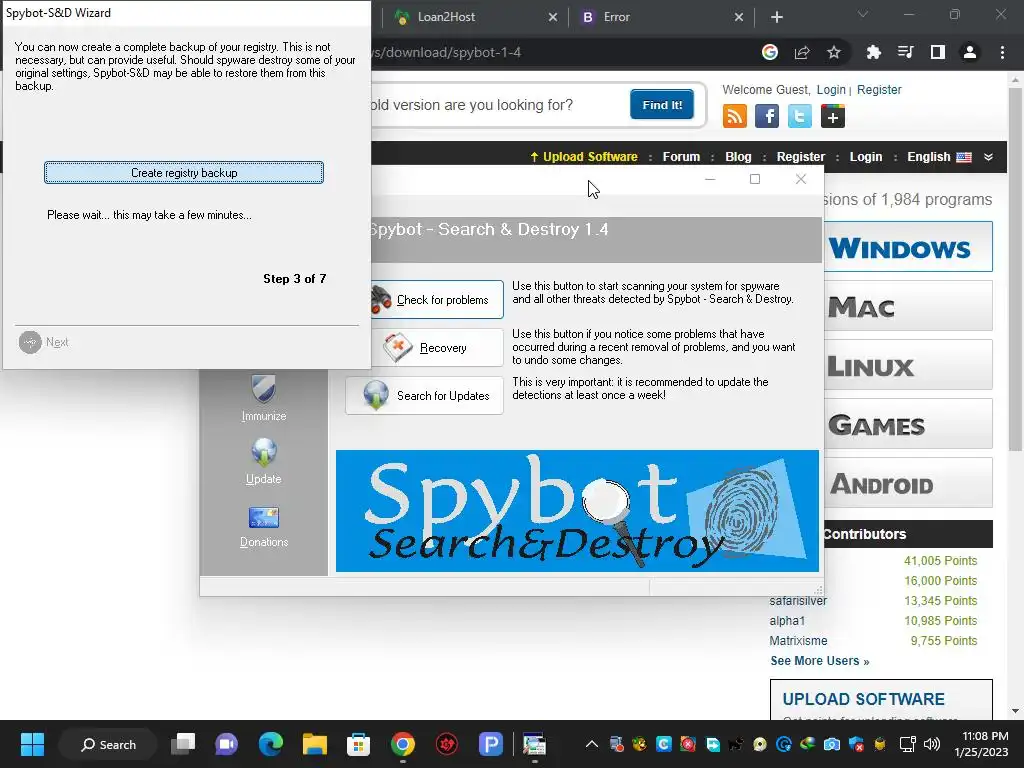Screen dimensions: 1024x768
Task: Click the Google icon in the address bar
Action: (770, 52)
